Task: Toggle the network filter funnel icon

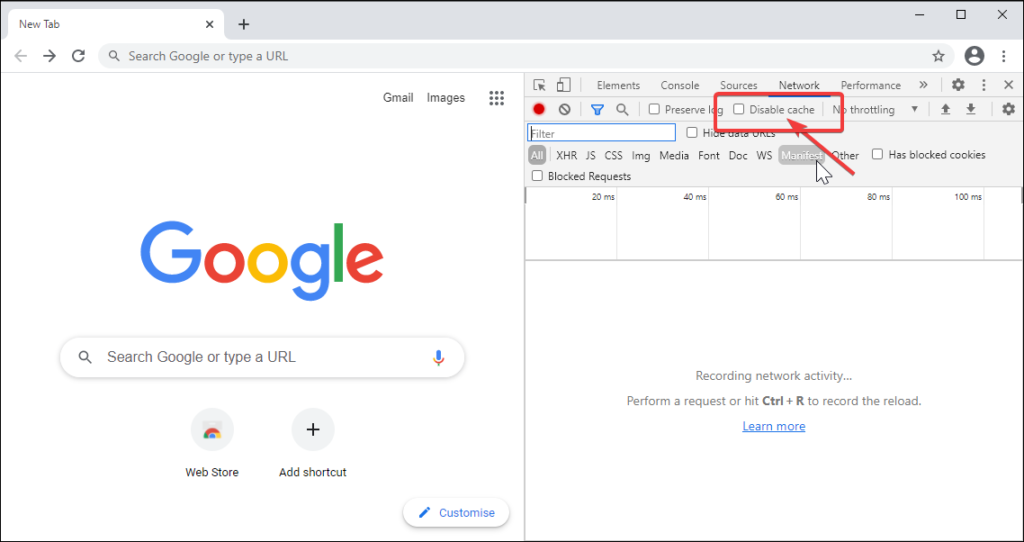Action: point(597,110)
